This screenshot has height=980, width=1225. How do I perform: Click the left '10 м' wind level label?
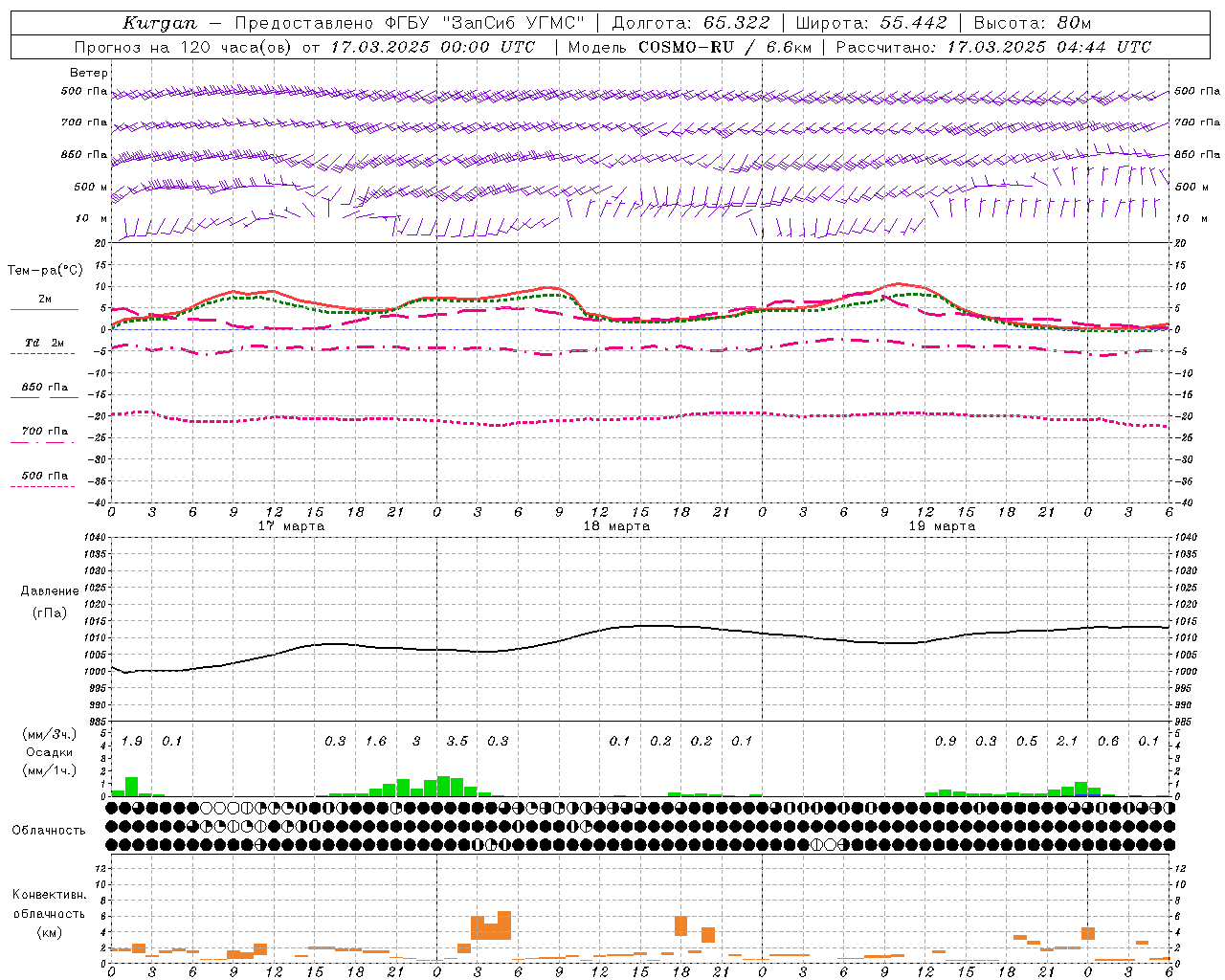(x=93, y=218)
